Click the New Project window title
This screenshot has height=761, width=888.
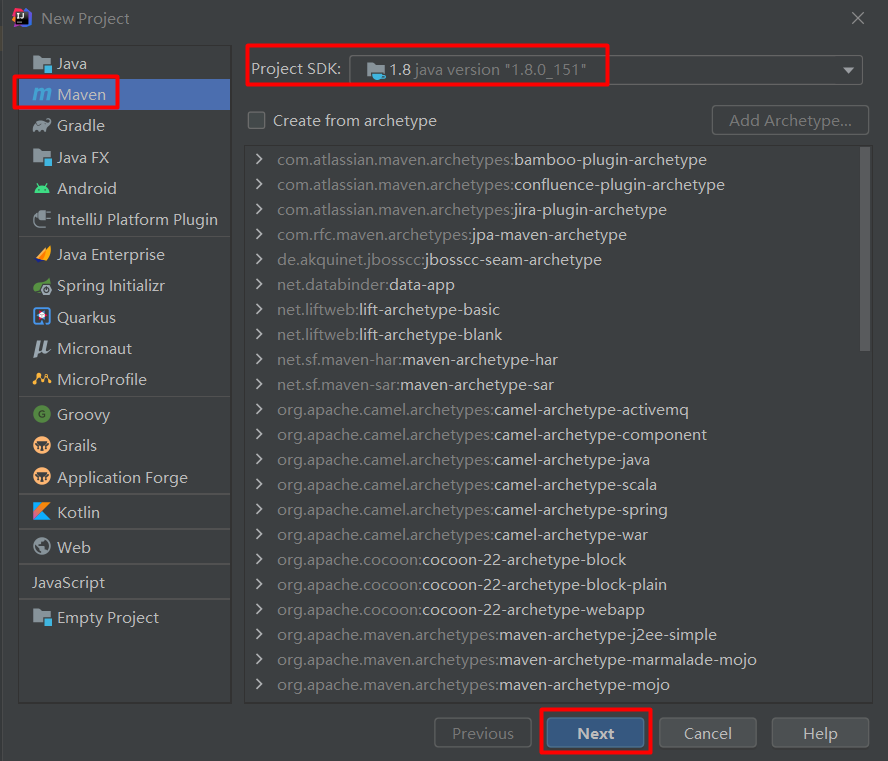[x=86, y=18]
